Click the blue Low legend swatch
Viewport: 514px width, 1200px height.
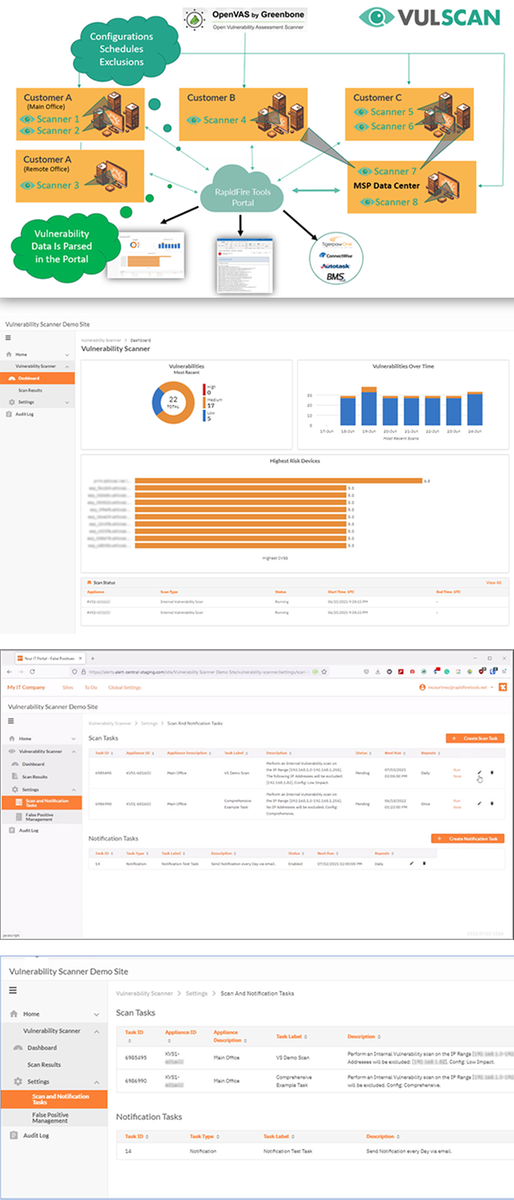coord(204,416)
